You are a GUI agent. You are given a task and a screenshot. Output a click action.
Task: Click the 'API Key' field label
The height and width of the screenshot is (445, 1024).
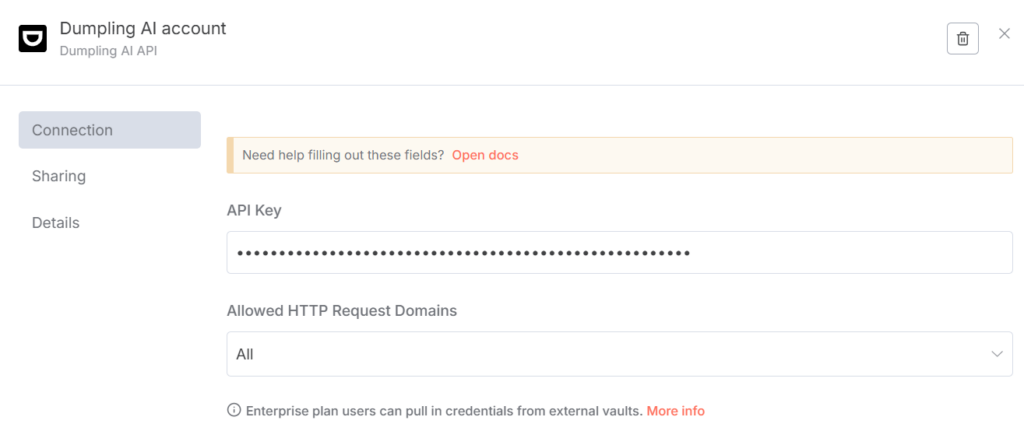254,209
